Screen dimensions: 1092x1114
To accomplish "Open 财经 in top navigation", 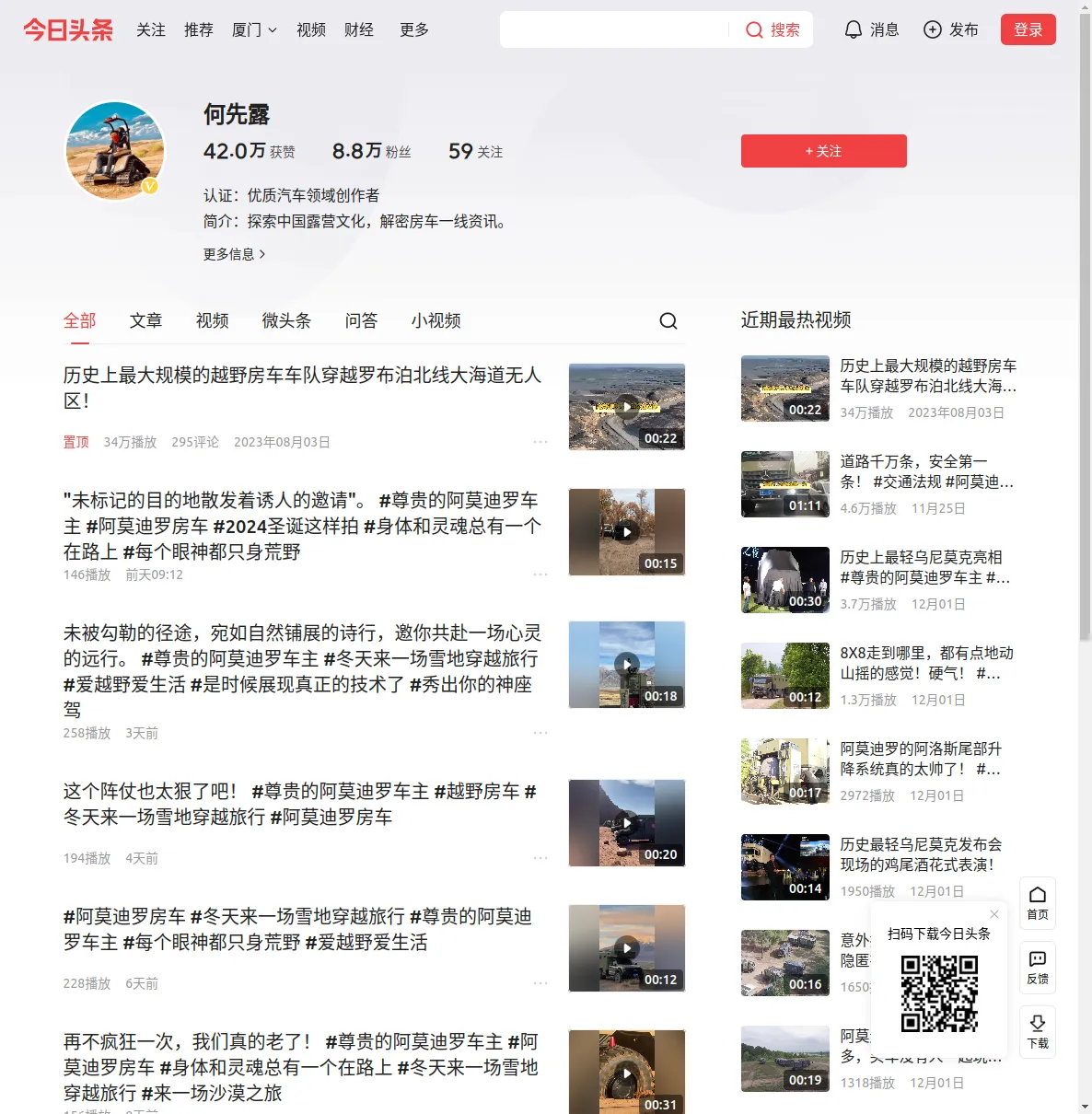I will [359, 30].
